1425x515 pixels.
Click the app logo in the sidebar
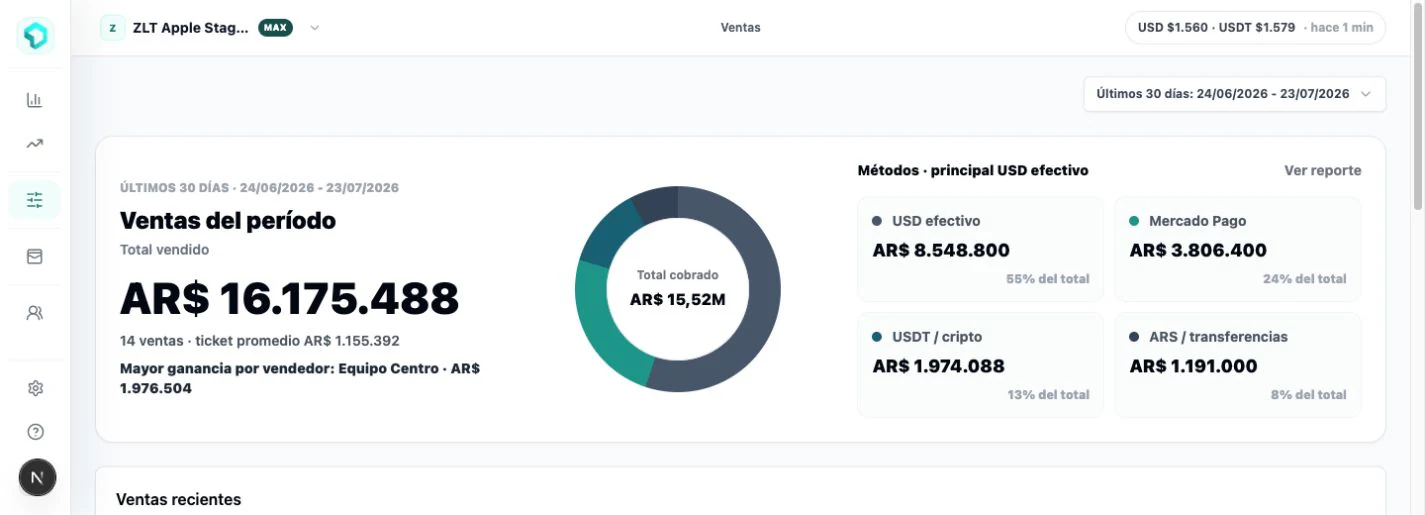click(35, 35)
